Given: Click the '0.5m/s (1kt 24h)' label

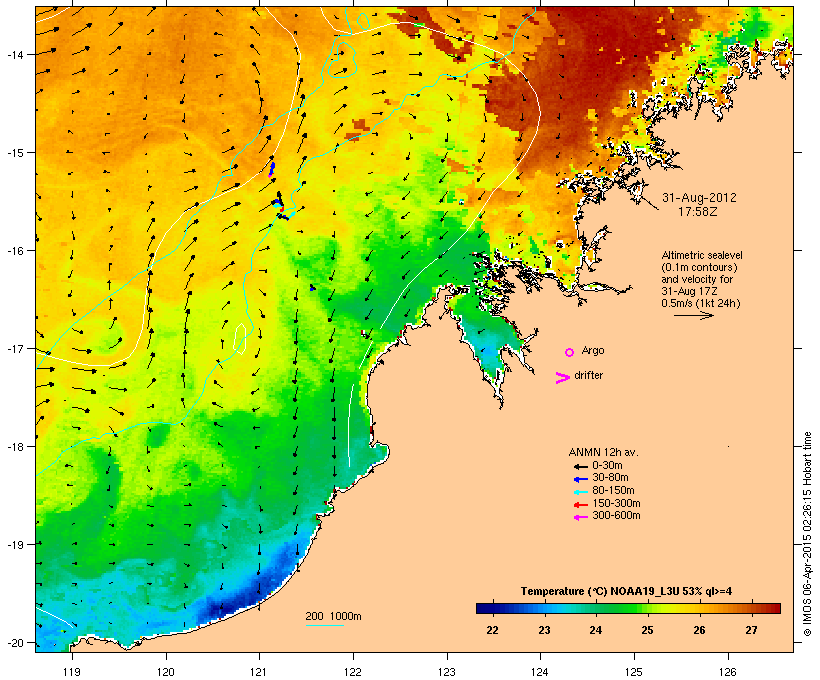Looking at the screenshot, I should click(x=701, y=303).
